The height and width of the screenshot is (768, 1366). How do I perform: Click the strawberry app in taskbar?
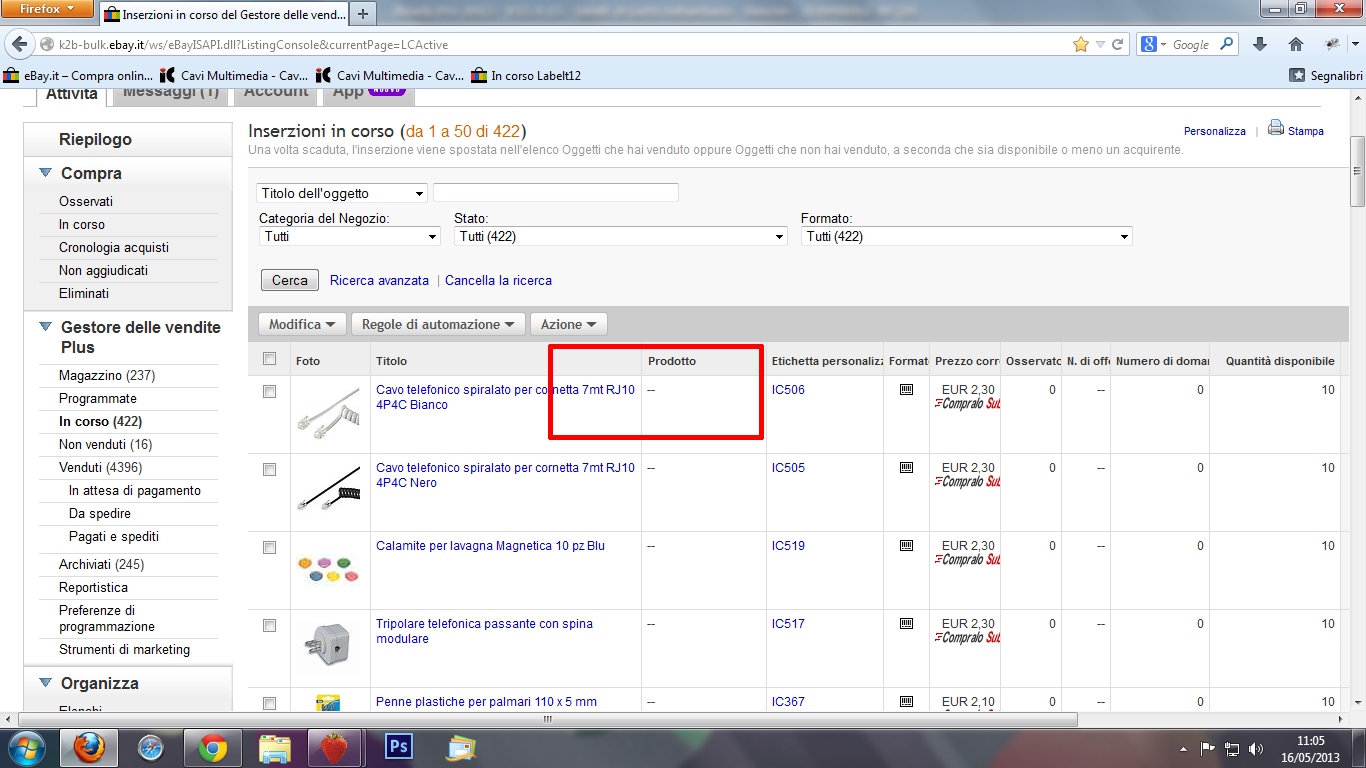tap(336, 748)
